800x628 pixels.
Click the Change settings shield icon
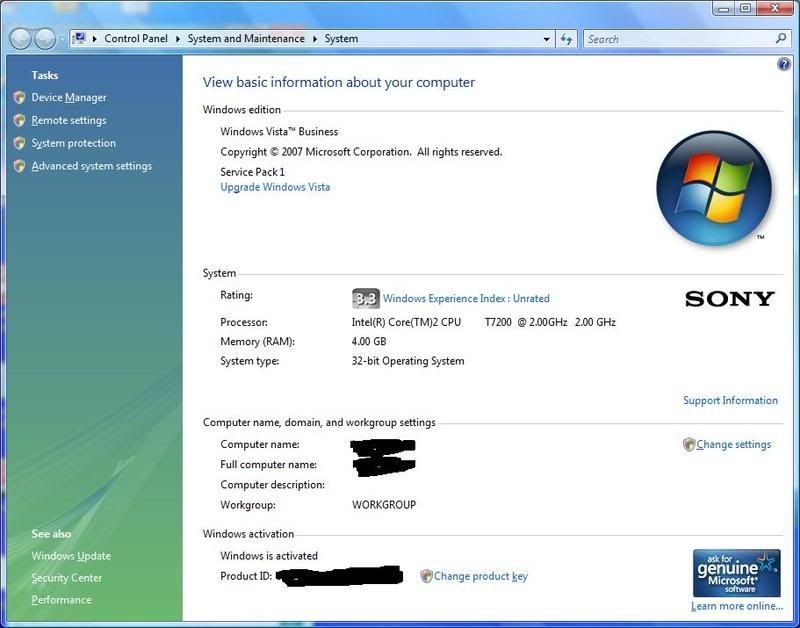pos(689,444)
